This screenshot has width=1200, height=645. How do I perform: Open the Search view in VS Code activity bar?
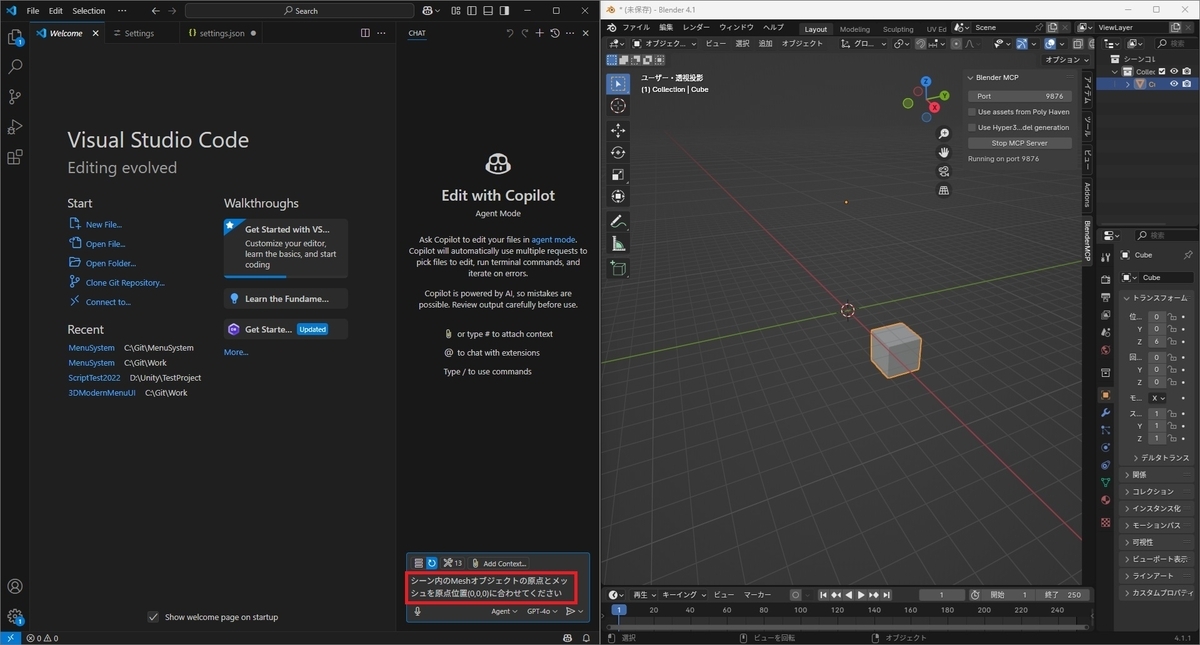click(15, 67)
